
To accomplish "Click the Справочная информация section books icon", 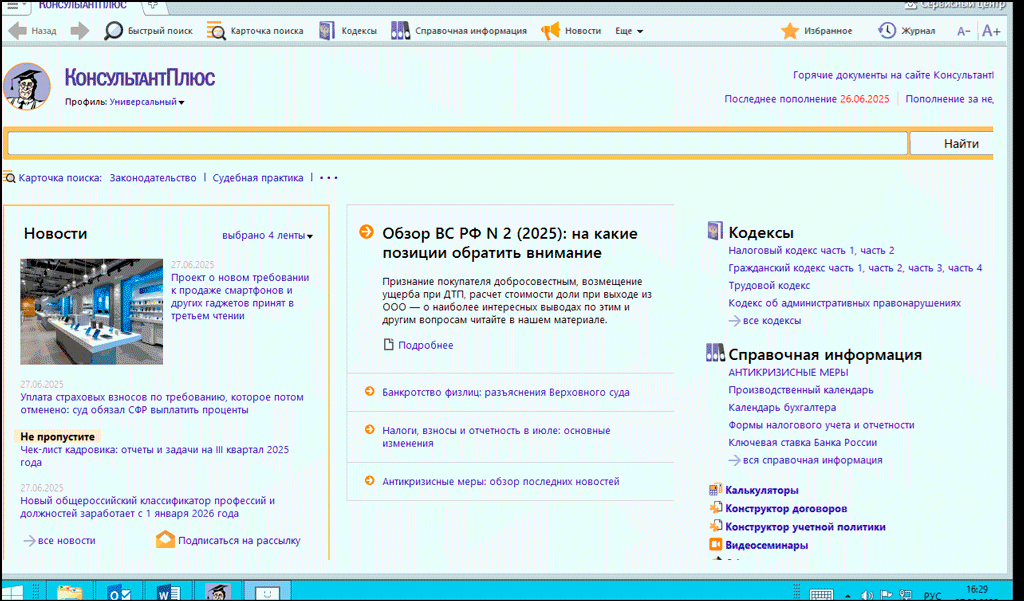I will click(716, 353).
